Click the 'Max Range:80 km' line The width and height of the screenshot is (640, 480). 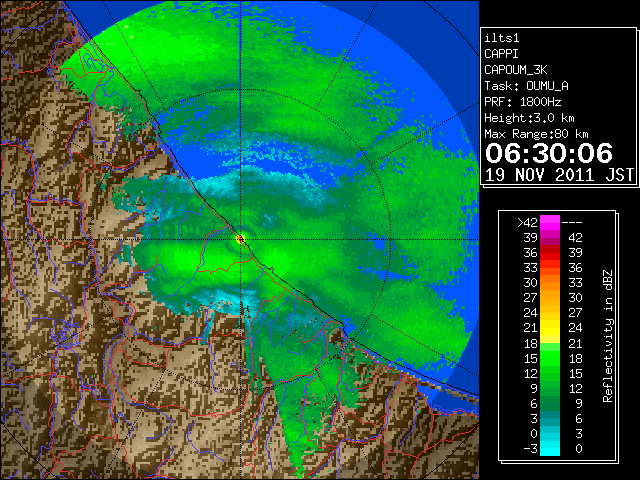536,134
